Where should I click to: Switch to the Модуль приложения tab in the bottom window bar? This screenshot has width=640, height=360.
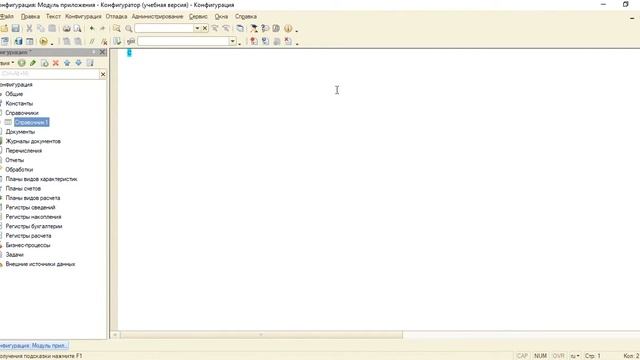pos(33,345)
